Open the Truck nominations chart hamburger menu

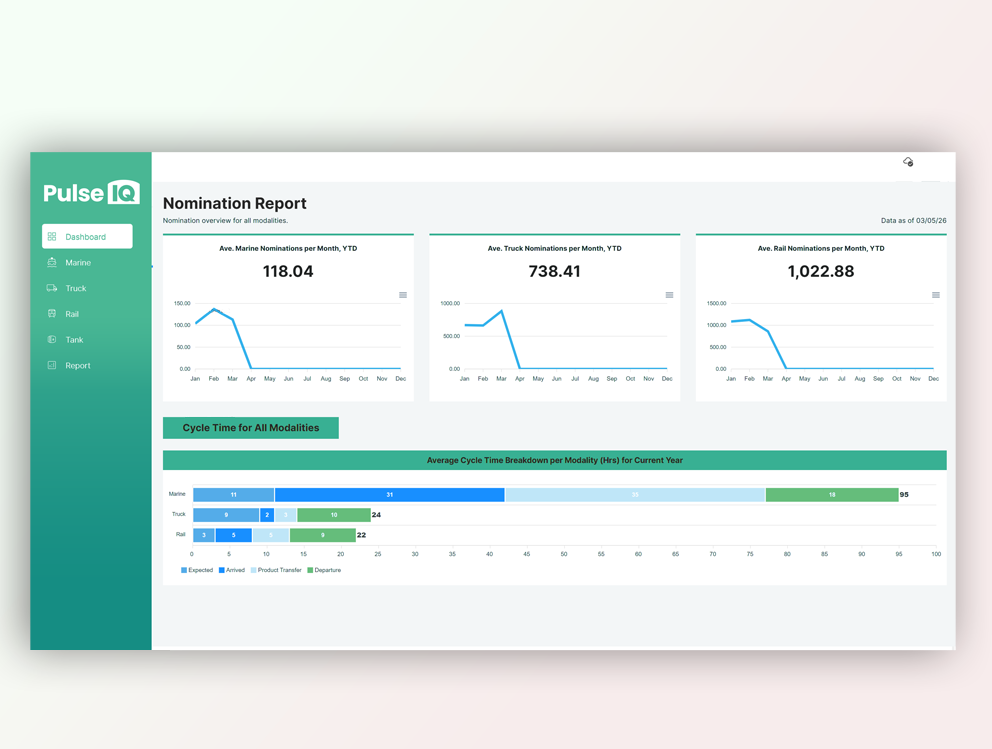click(x=669, y=295)
